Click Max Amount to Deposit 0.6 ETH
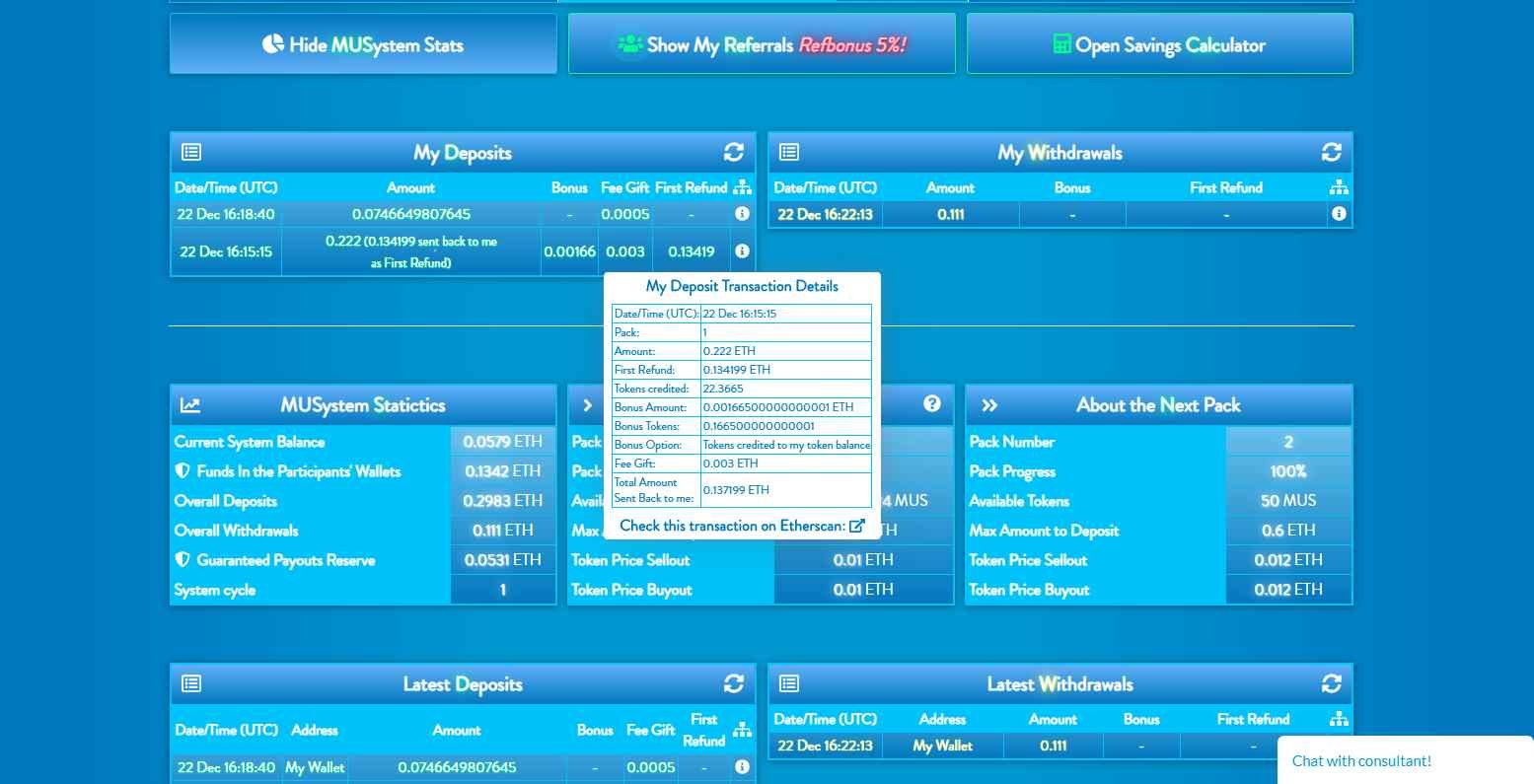Viewport: 1534px width, 784px height. [1288, 531]
